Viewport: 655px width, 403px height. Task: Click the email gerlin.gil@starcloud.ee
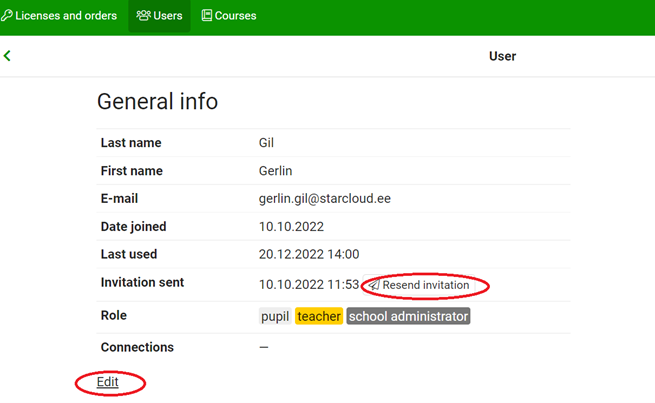[x=324, y=199]
